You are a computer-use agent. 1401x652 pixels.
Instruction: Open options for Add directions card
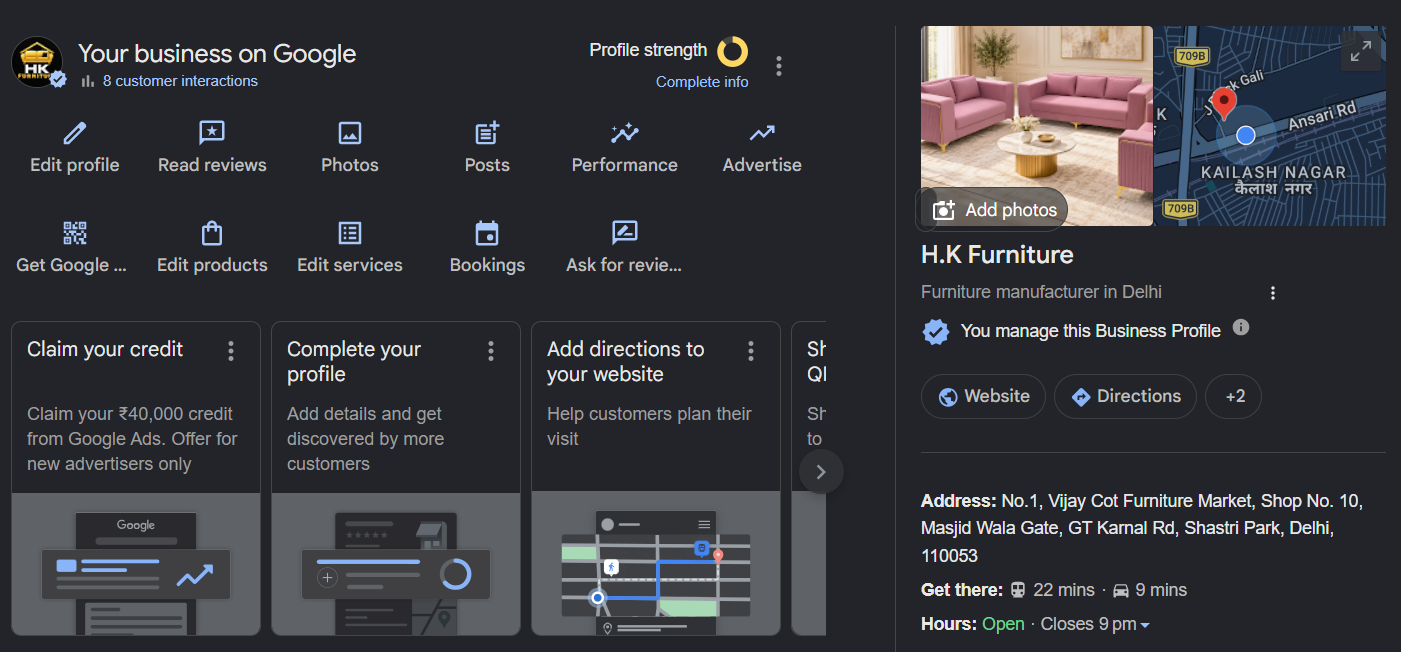pyautogui.click(x=751, y=351)
